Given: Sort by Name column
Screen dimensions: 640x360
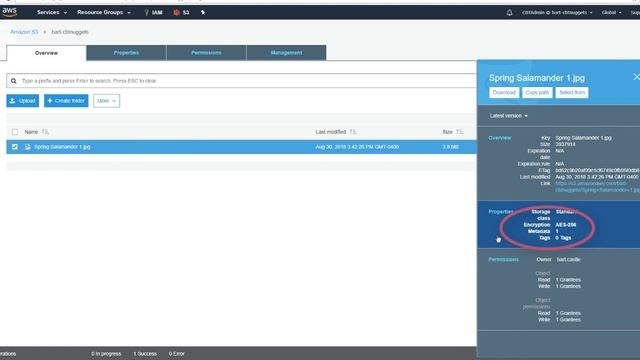Looking at the screenshot, I should [x=36, y=132].
